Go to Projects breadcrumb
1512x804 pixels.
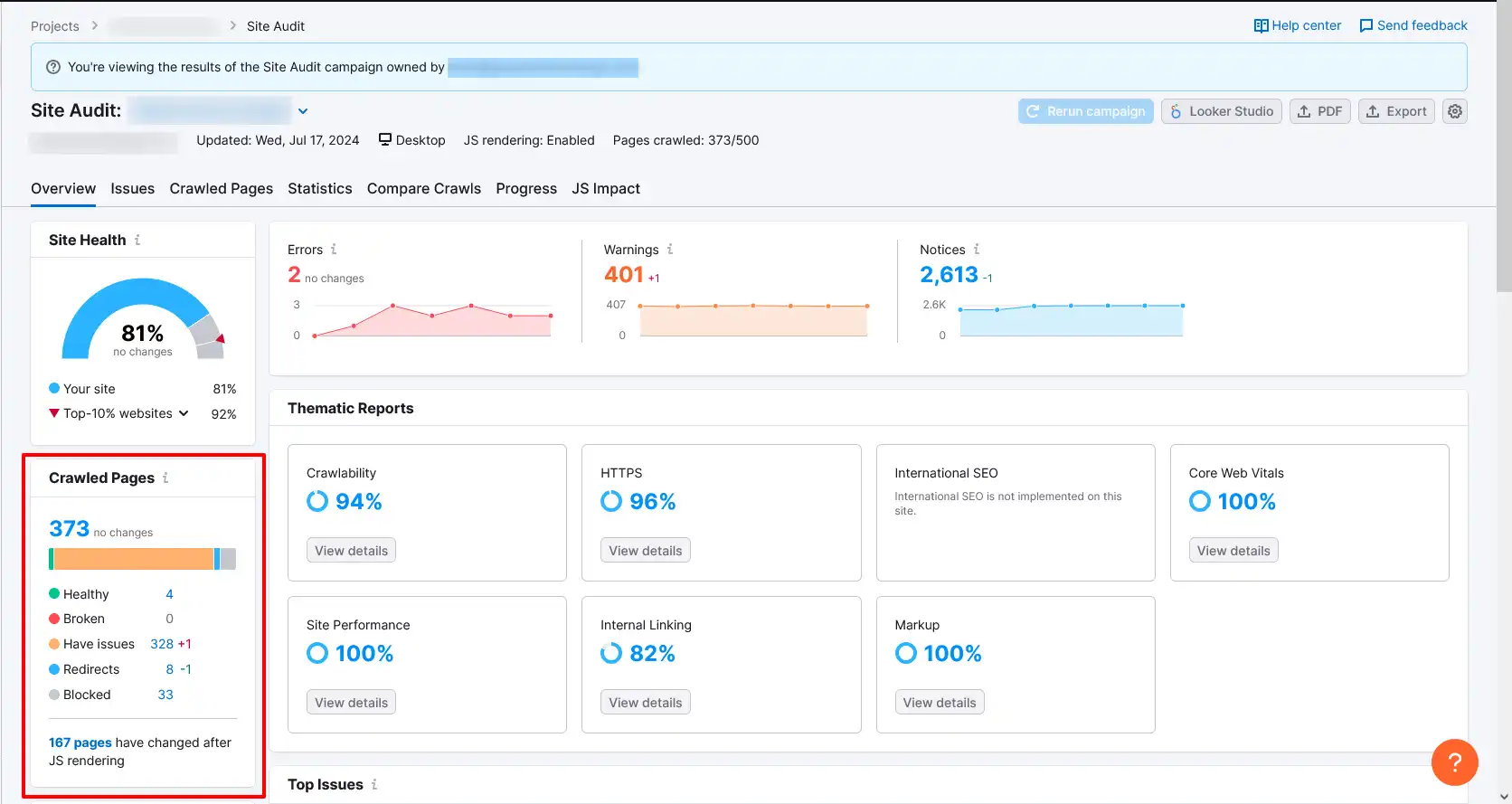click(x=55, y=26)
